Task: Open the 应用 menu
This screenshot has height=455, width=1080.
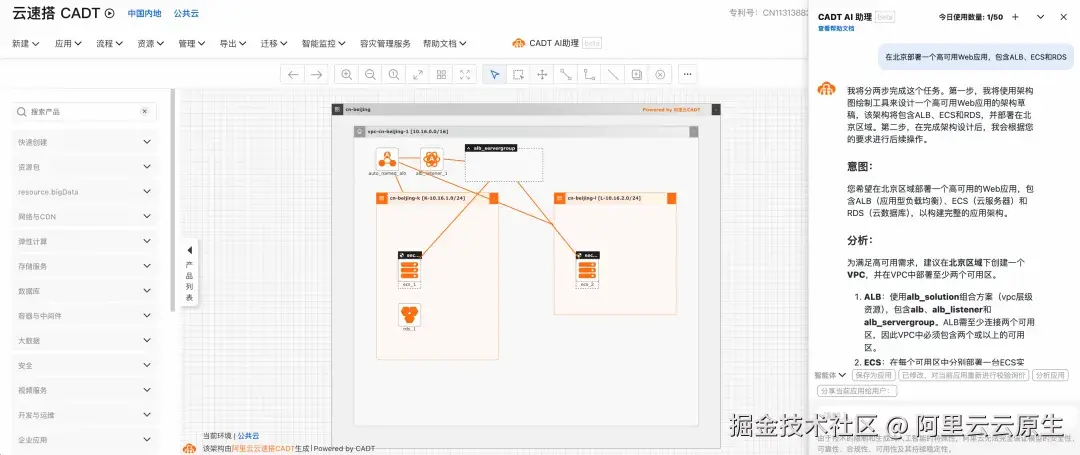Action: coord(68,43)
